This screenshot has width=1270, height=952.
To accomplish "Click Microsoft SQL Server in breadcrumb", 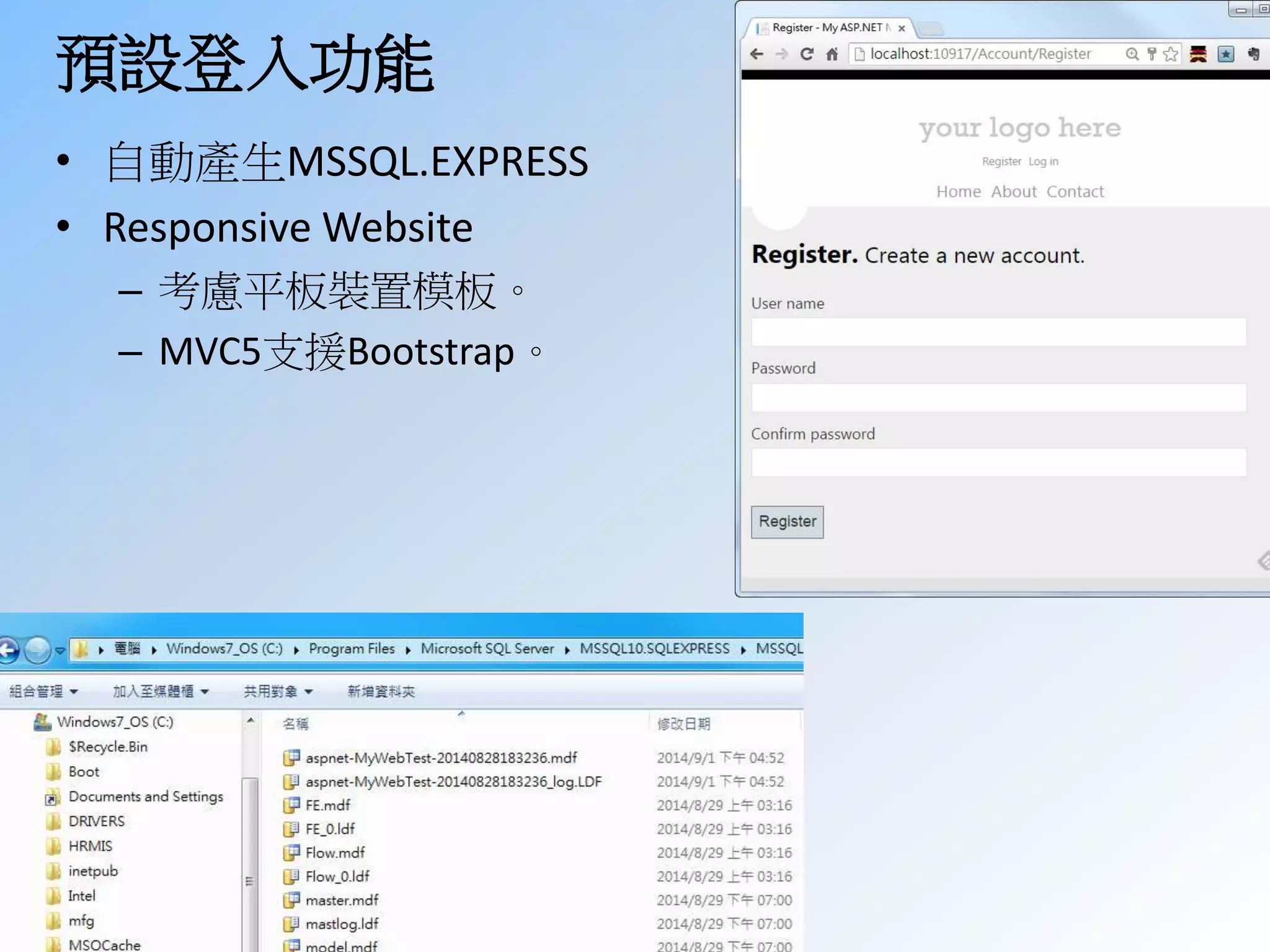I will 487,649.
